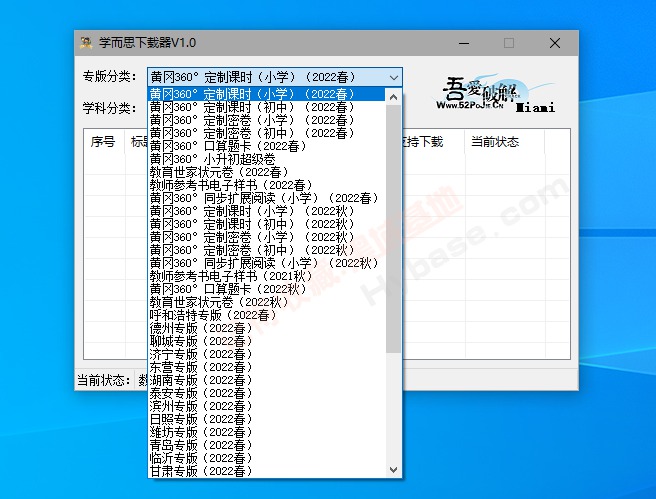Select 黄冈360° 定制课时（小学）（2022春） highlighted option

(266, 94)
